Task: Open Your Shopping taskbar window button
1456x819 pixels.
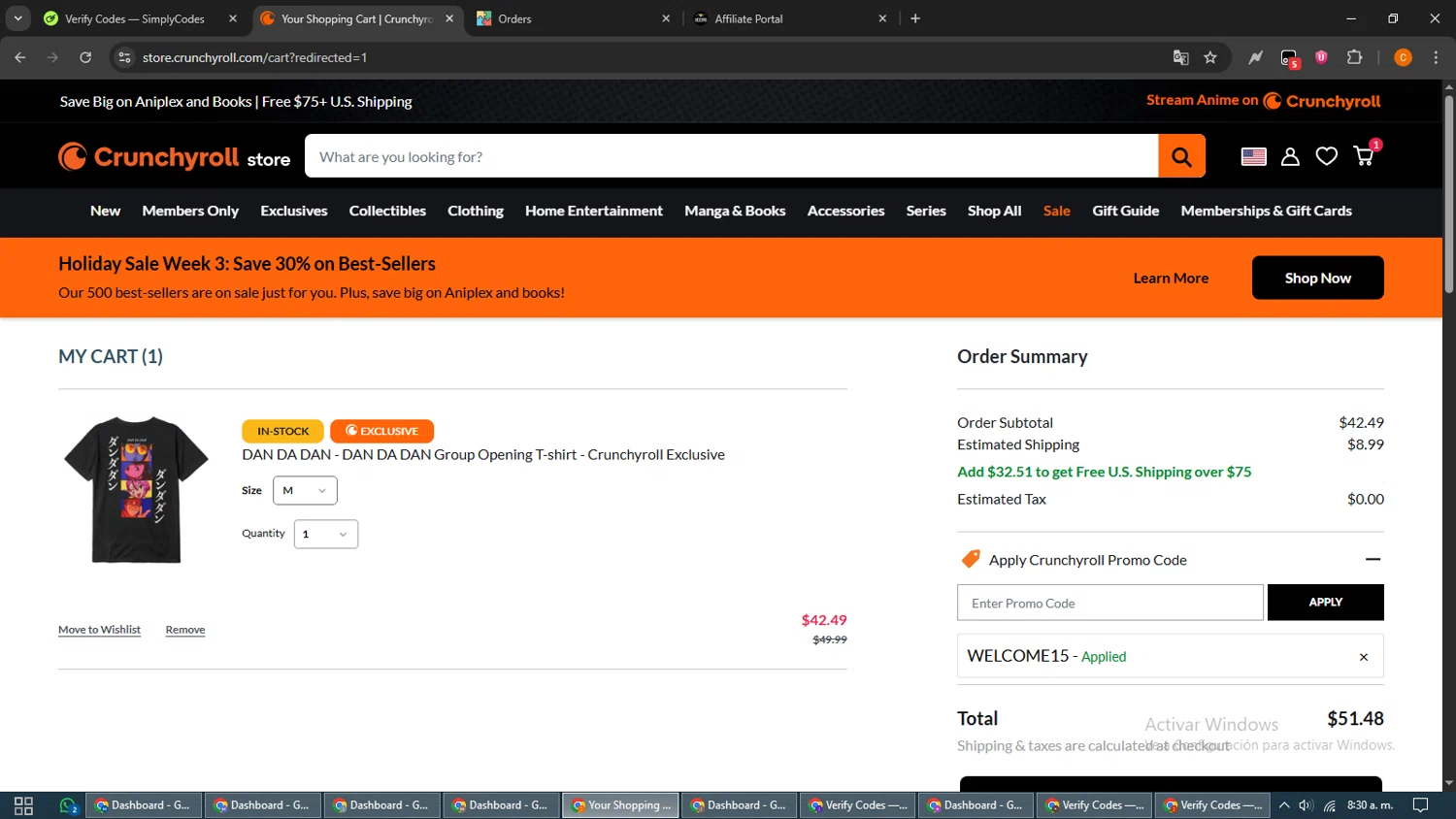Action: [620, 805]
